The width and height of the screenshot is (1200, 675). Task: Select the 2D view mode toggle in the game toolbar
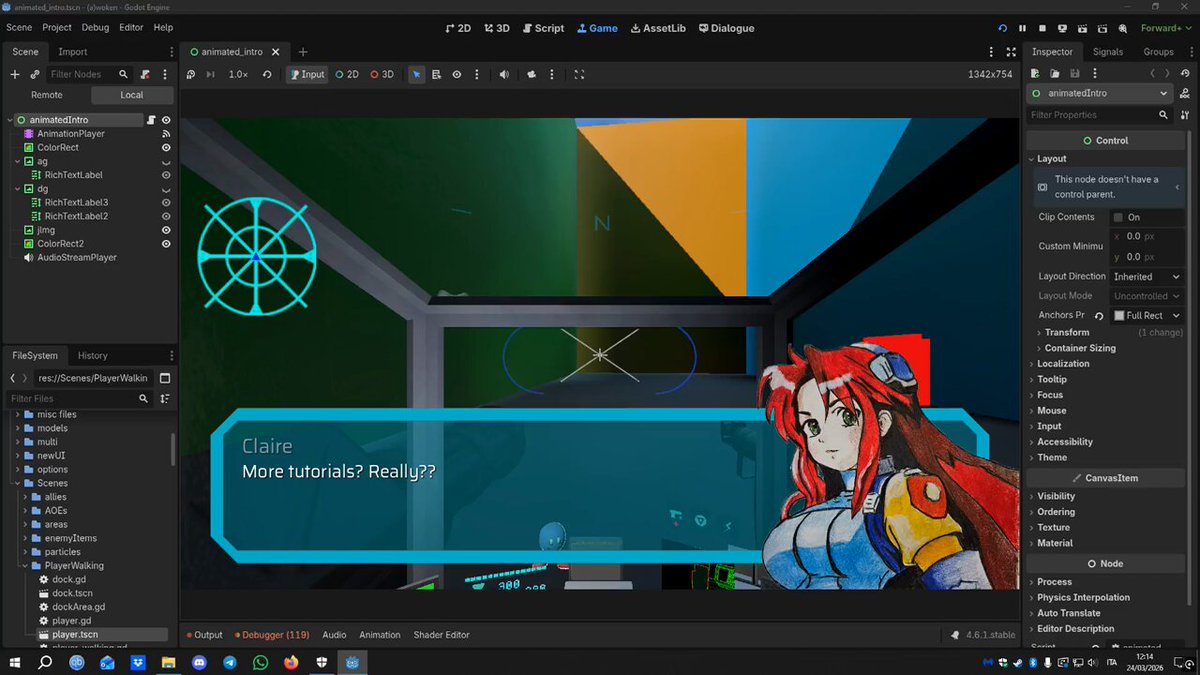coord(347,74)
